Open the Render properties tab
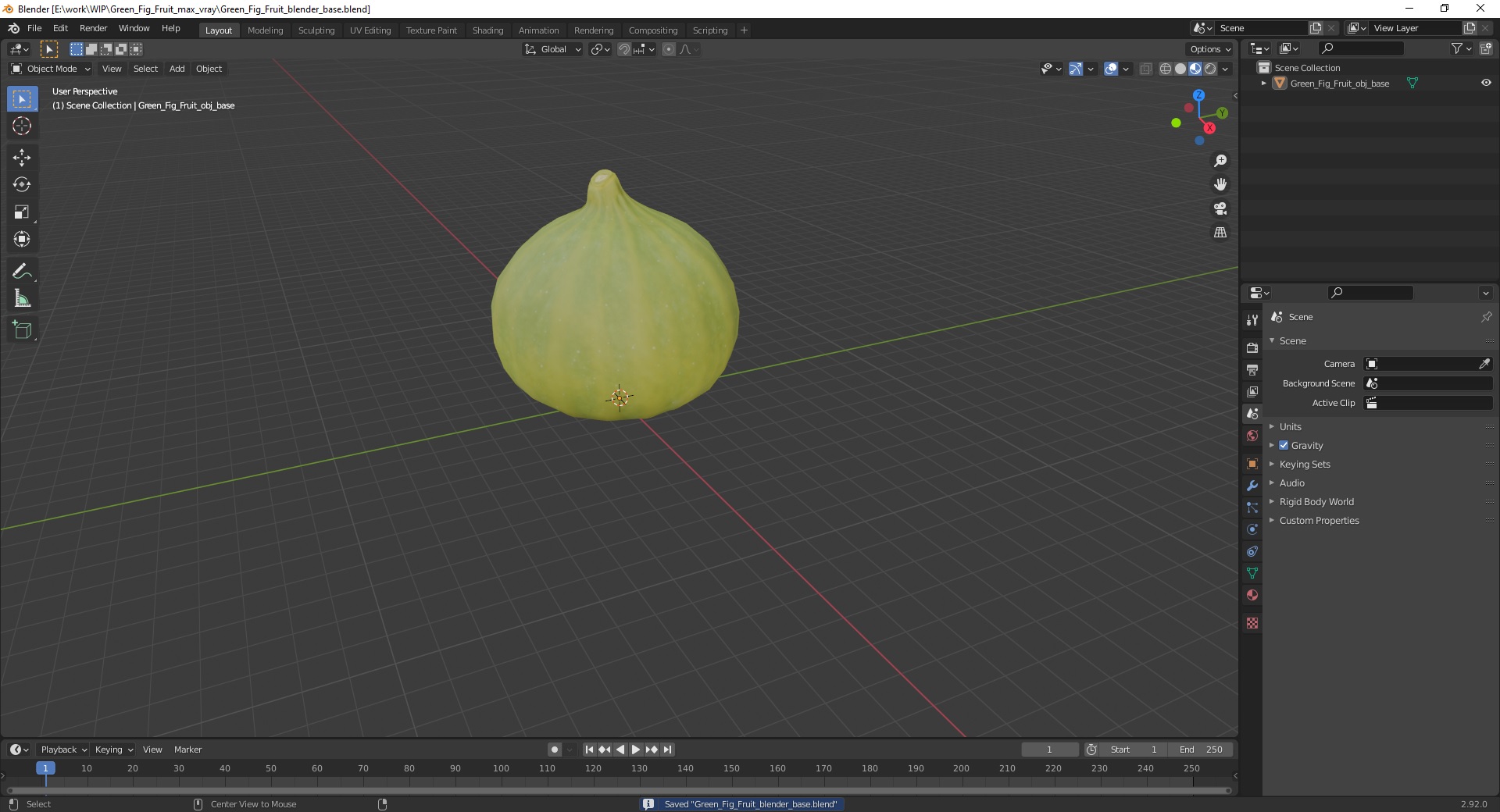Image resolution: width=1500 pixels, height=812 pixels. (1252, 347)
